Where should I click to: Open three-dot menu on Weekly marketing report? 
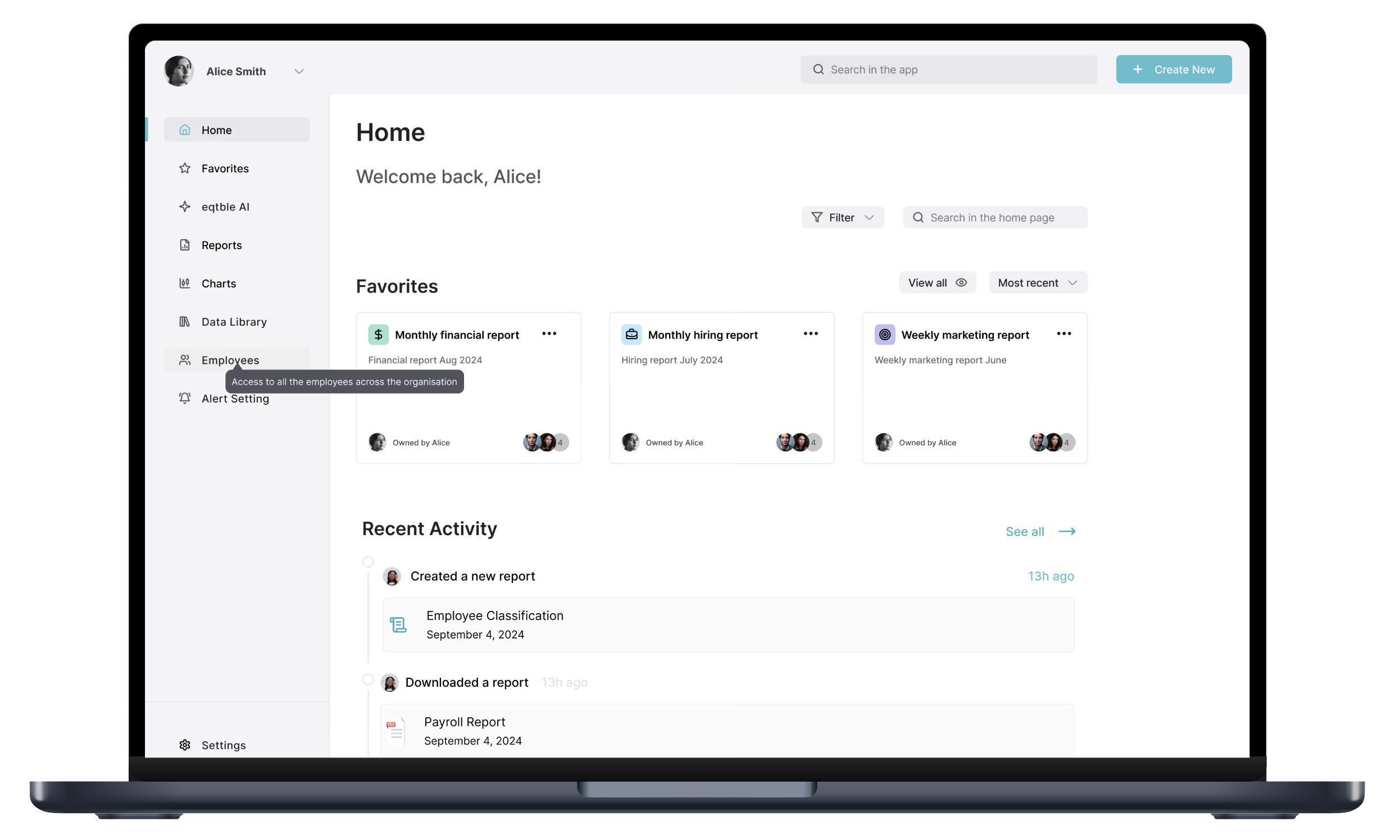pyautogui.click(x=1063, y=334)
